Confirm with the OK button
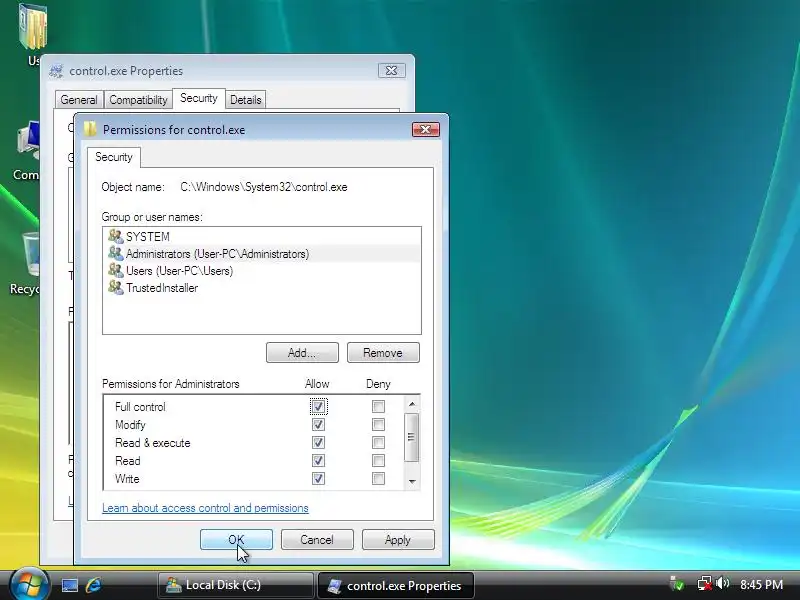The height and width of the screenshot is (600, 800). point(236,539)
